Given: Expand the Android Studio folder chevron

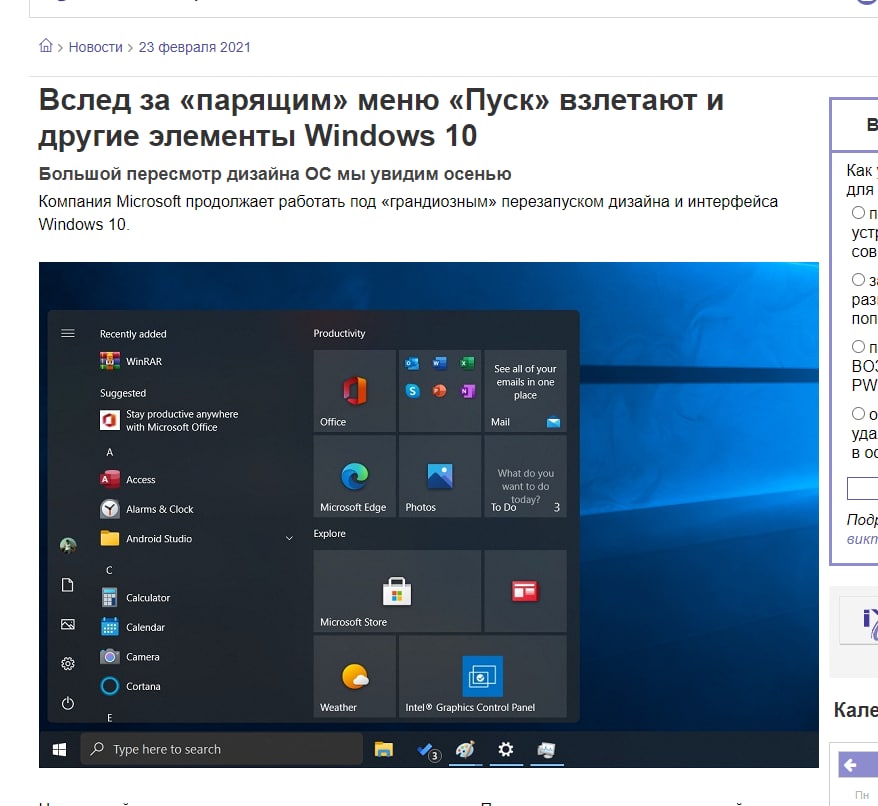Looking at the screenshot, I should [x=289, y=539].
